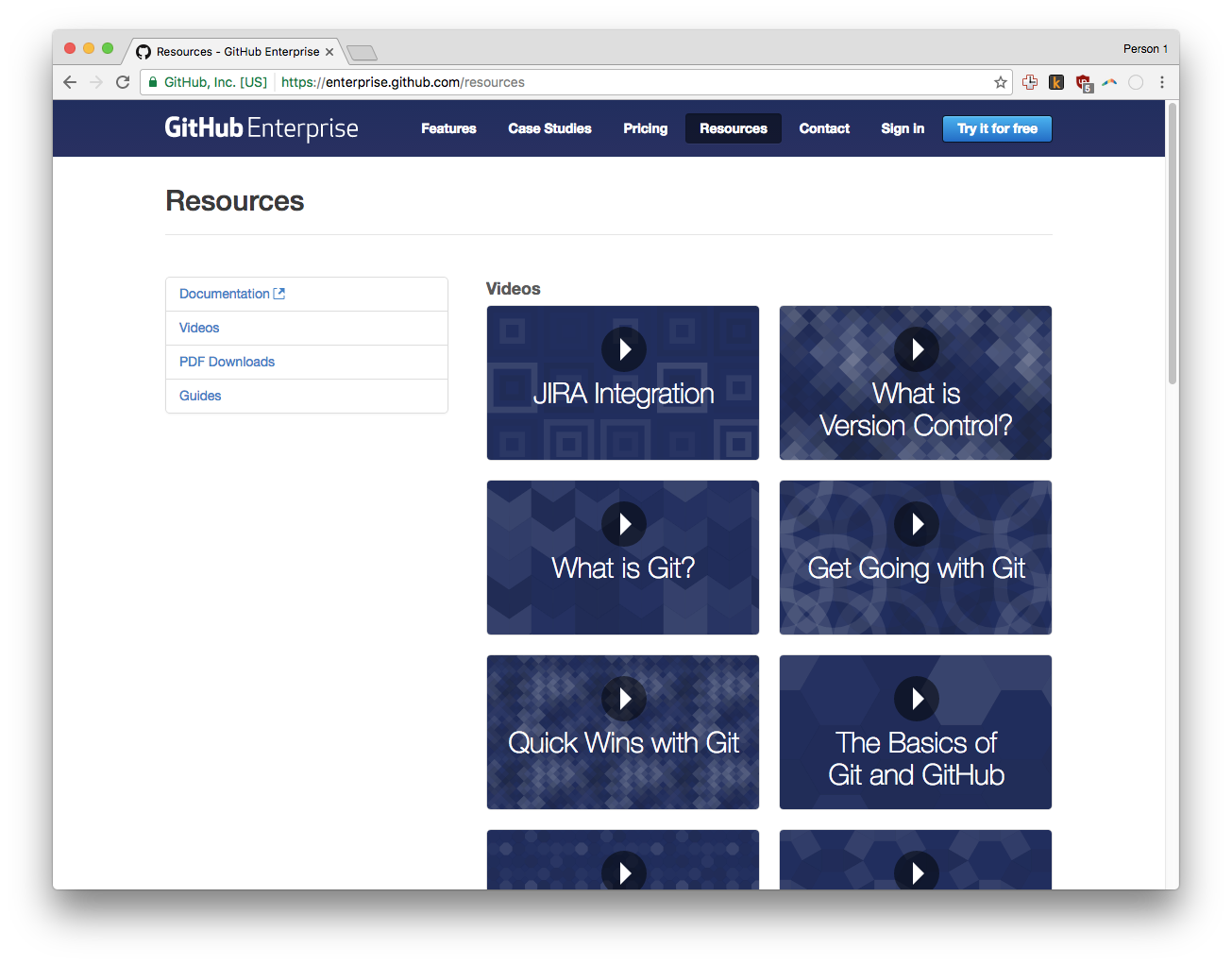Open the orange k extension icon

tap(1056, 82)
